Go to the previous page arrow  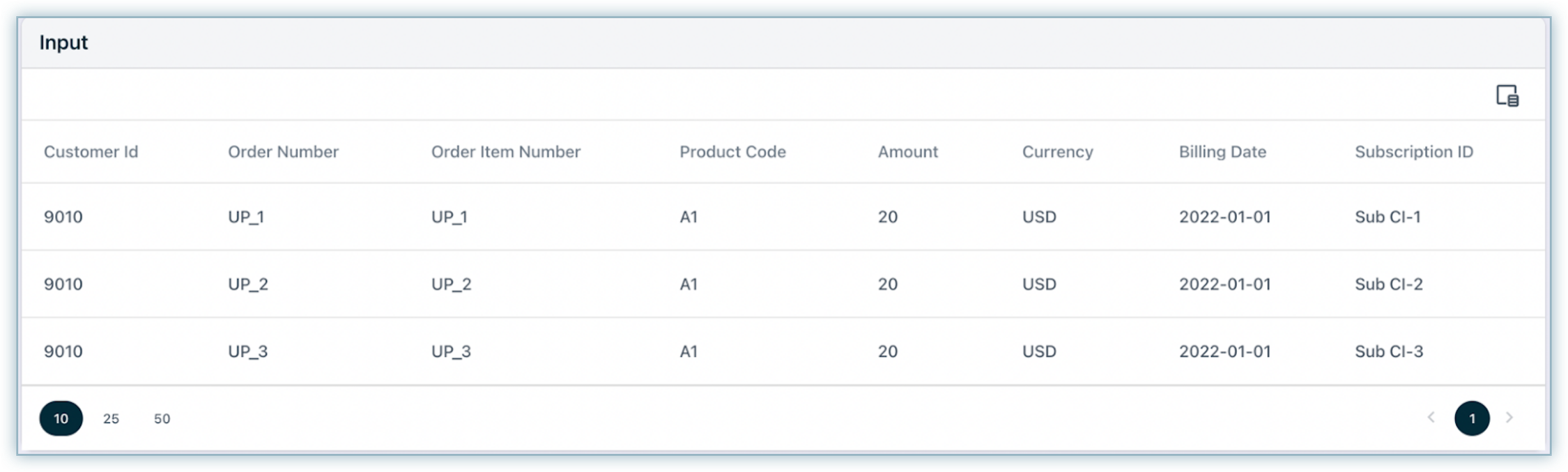(1431, 418)
